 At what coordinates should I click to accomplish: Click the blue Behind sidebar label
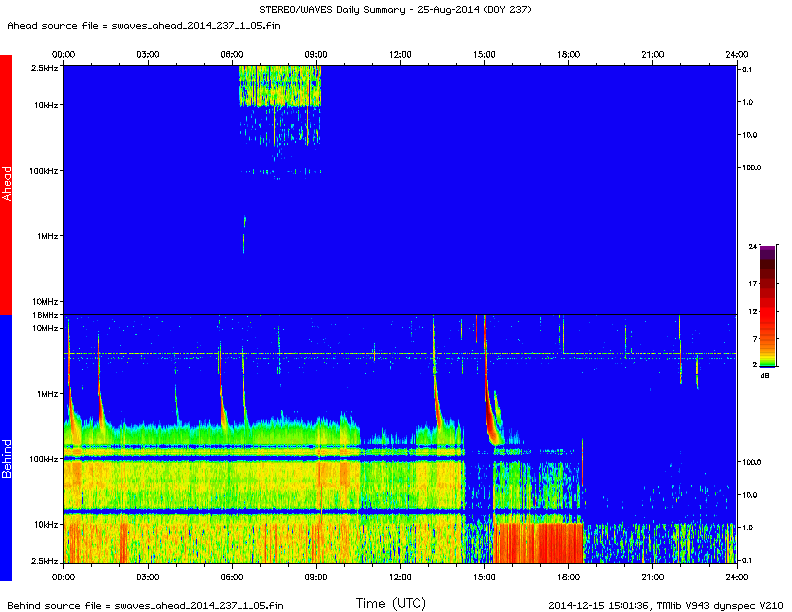pos(6,447)
